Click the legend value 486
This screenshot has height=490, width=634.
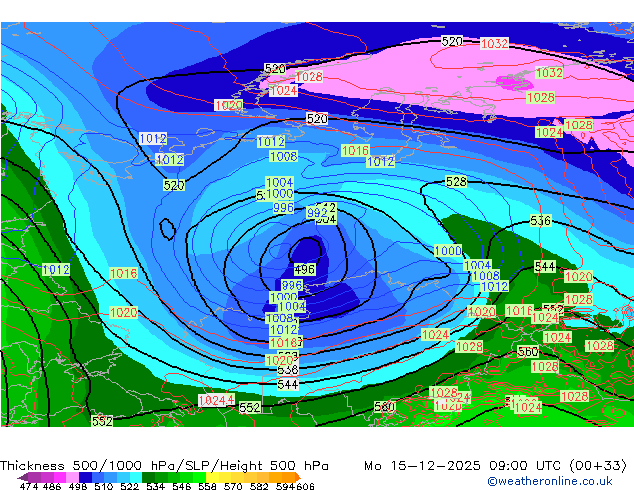pos(52,486)
